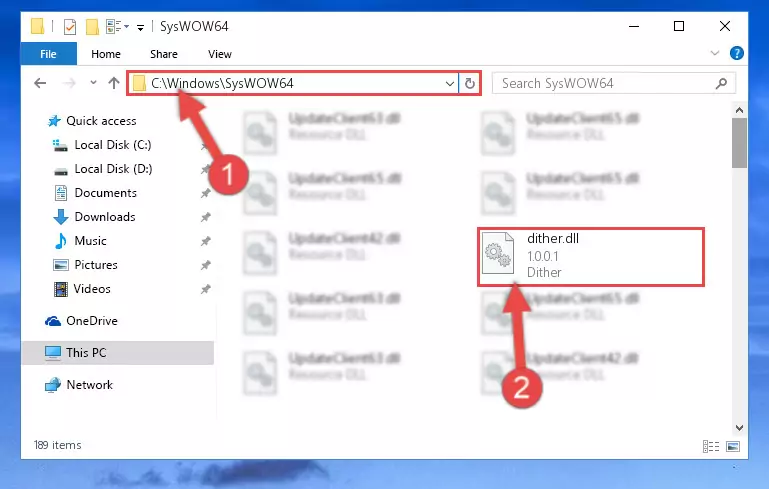Go back with the back arrow
Screen dimensions: 769x489
tap(40, 83)
